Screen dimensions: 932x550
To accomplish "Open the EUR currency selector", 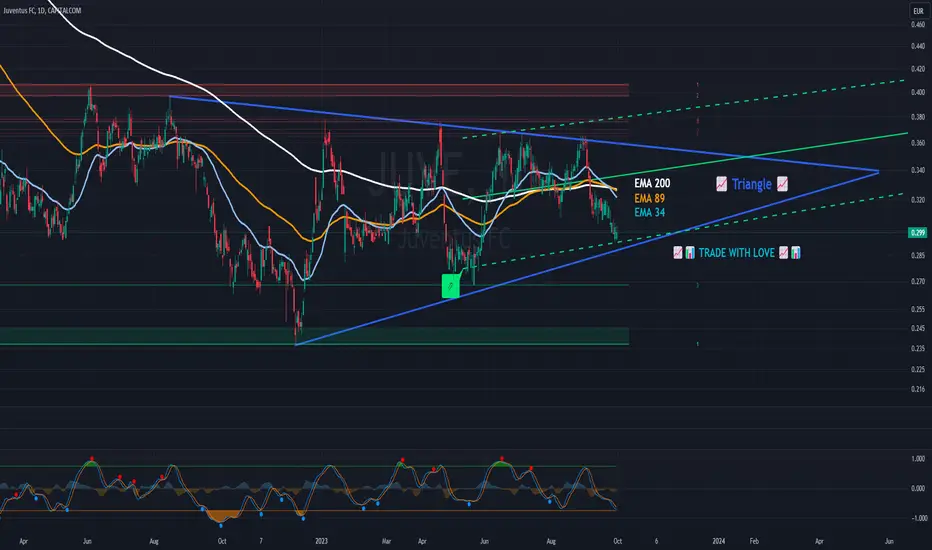I will coord(918,11).
